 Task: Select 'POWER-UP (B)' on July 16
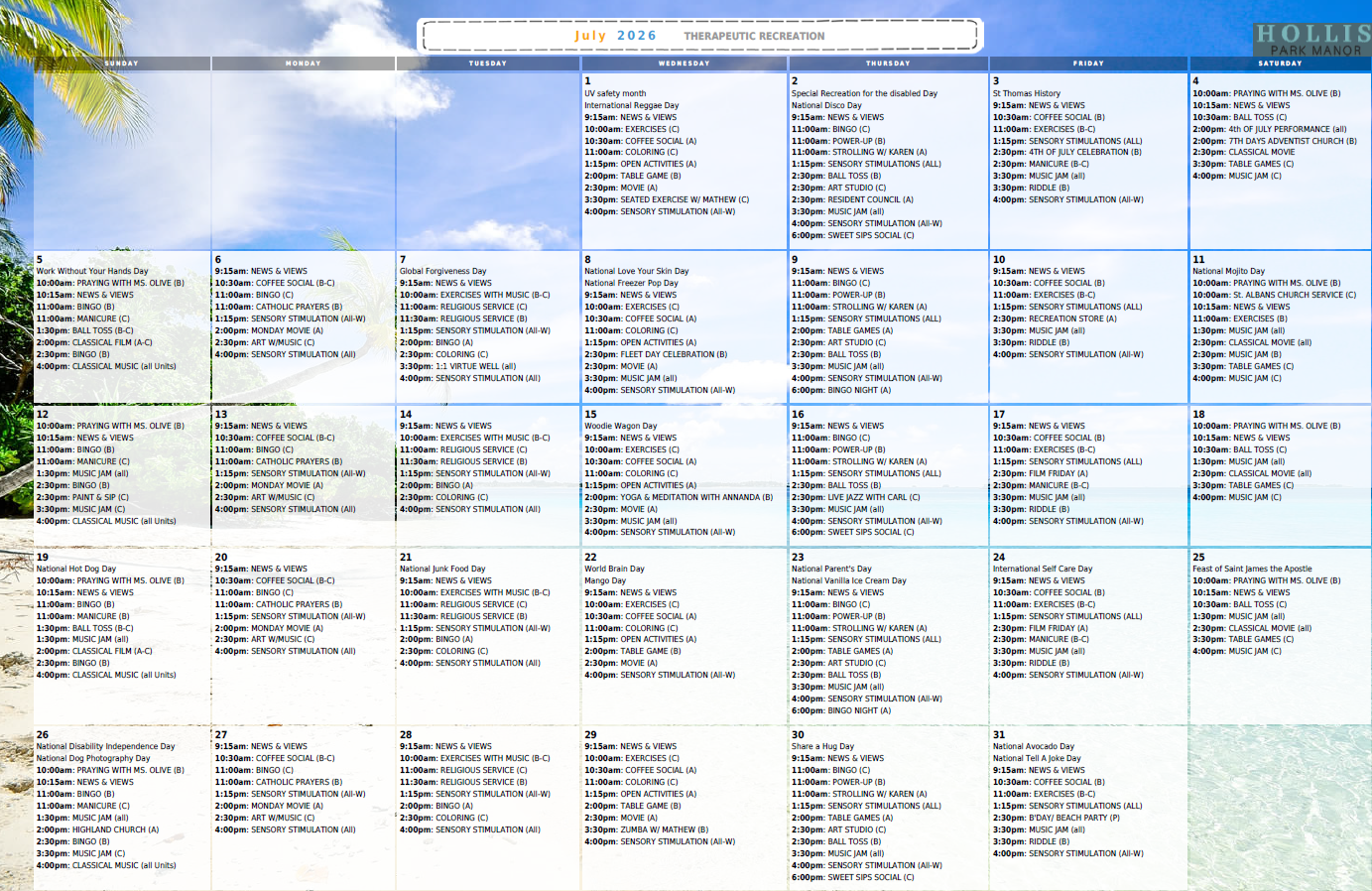coord(838,449)
